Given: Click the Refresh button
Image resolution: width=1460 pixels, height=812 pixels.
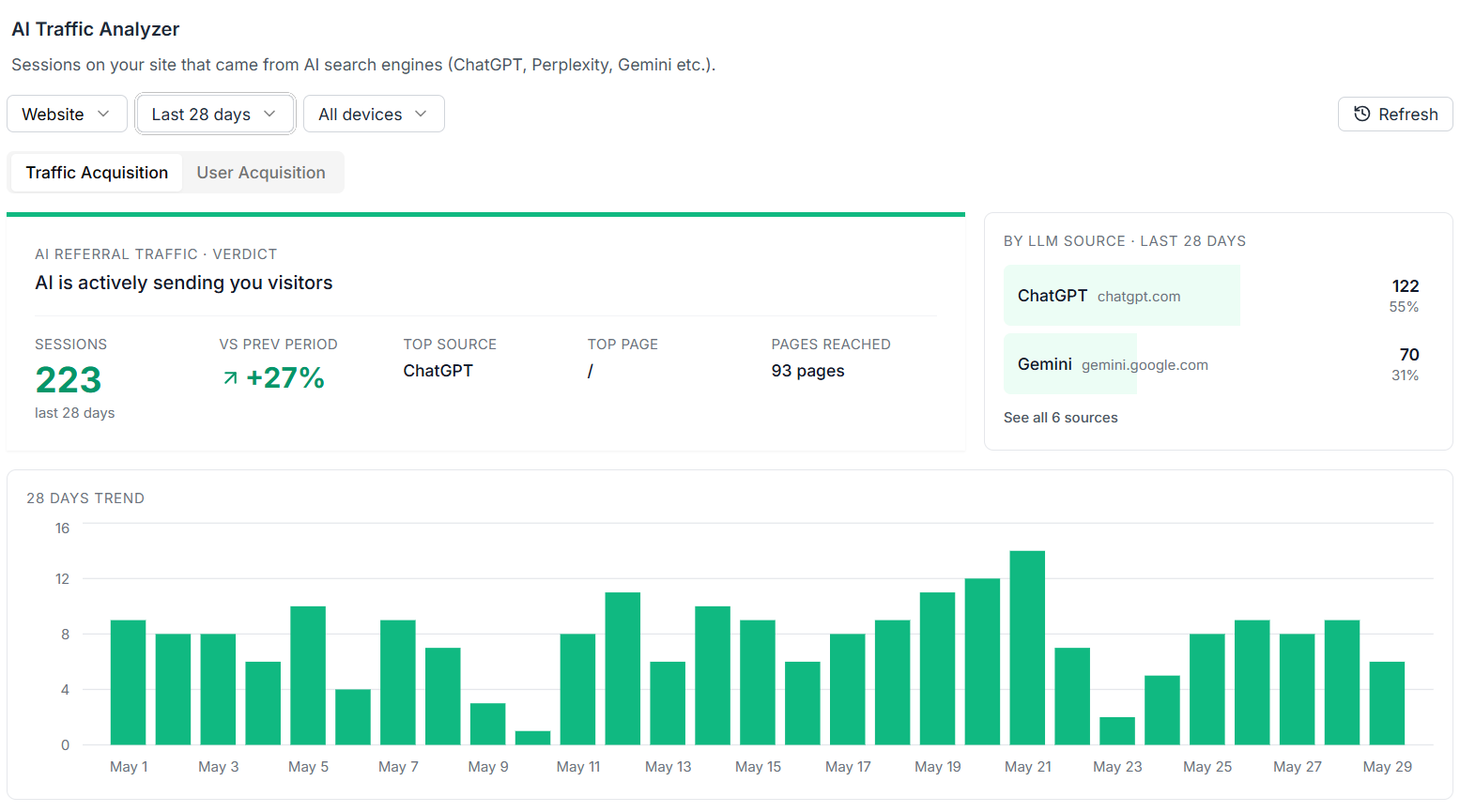Looking at the screenshot, I should click(1395, 114).
